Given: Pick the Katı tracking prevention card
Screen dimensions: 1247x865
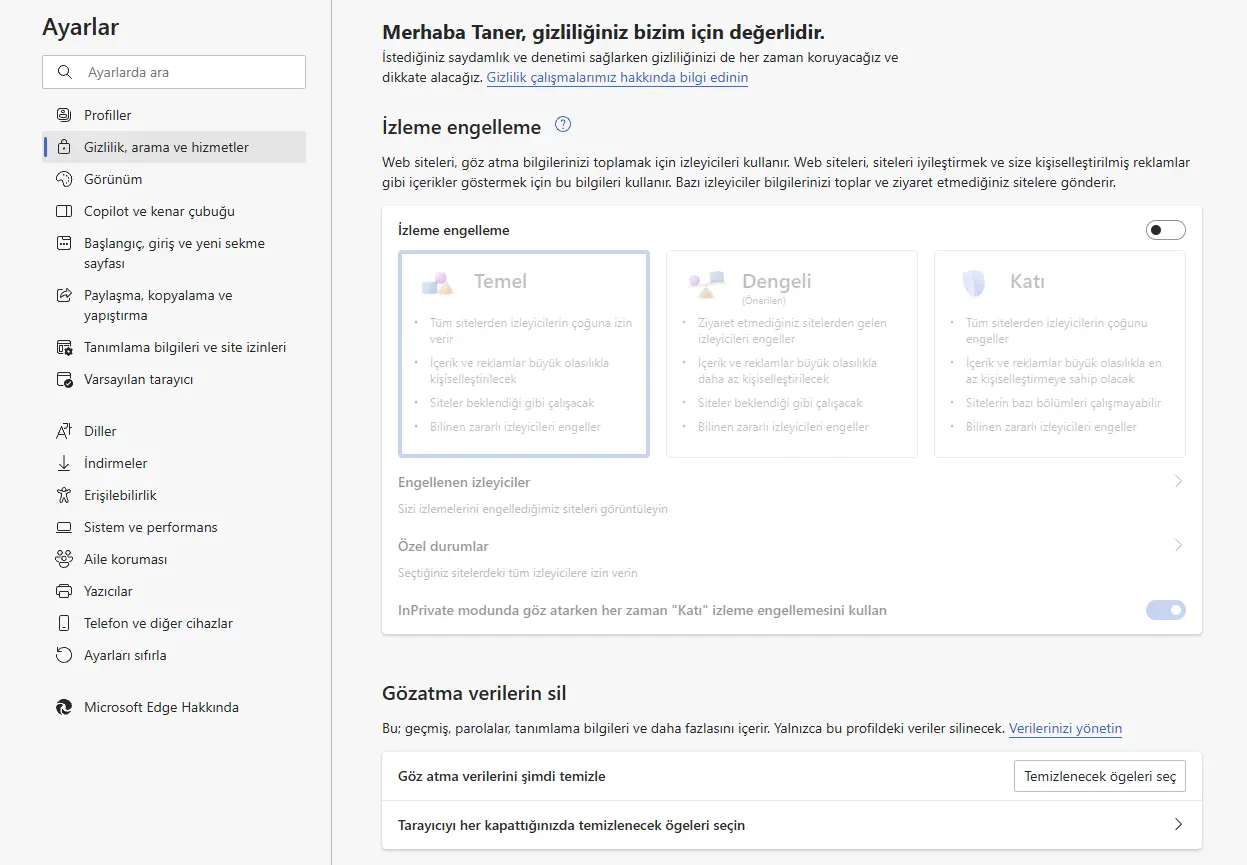Looking at the screenshot, I should [1060, 354].
